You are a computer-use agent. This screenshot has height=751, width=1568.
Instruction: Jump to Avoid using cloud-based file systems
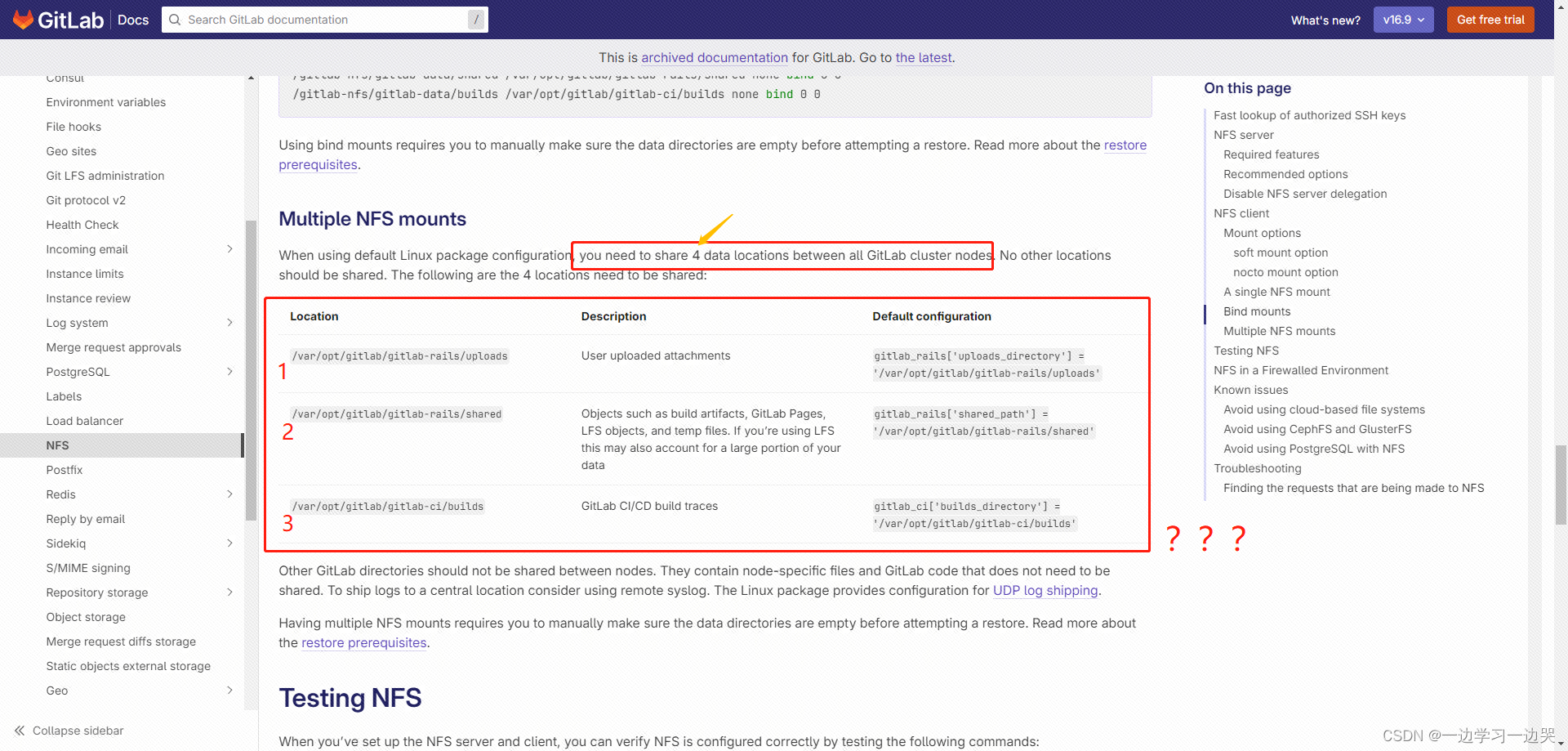coord(1324,409)
